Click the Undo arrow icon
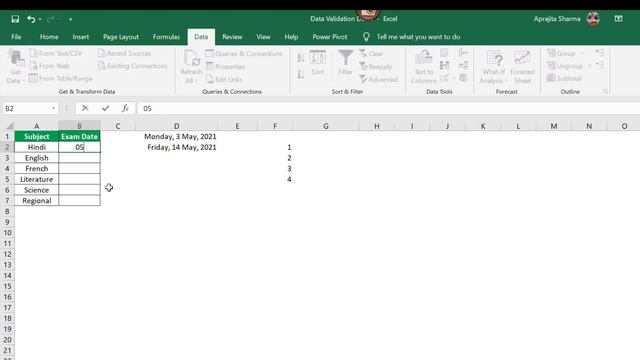 point(31,19)
